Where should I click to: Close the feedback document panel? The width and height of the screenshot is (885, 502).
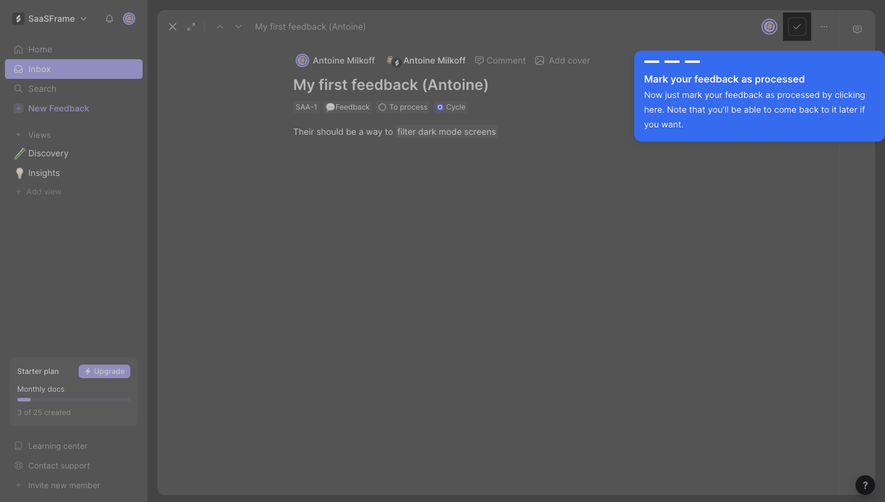click(x=173, y=27)
